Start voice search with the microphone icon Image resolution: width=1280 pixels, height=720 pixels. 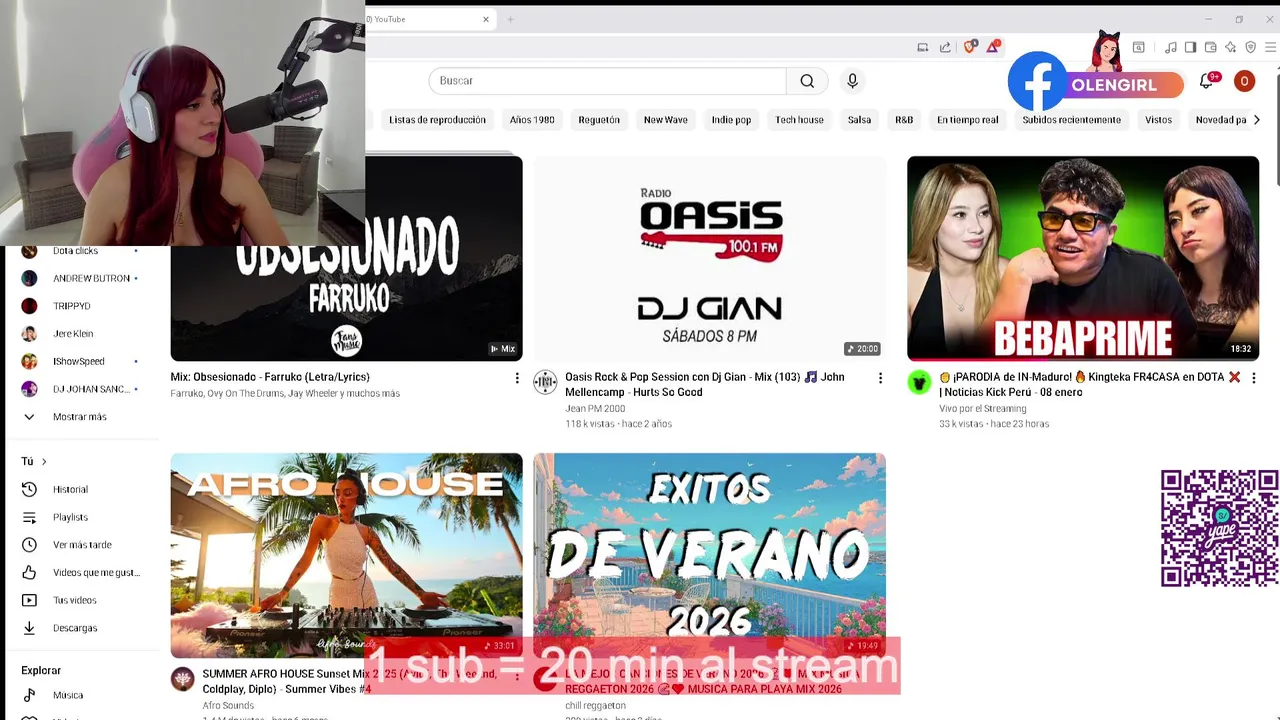[x=852, y=81]
